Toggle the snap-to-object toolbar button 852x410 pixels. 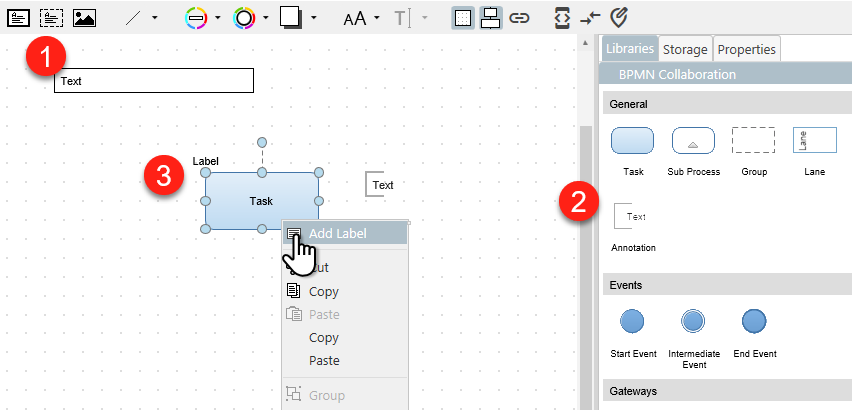[490, 17]
